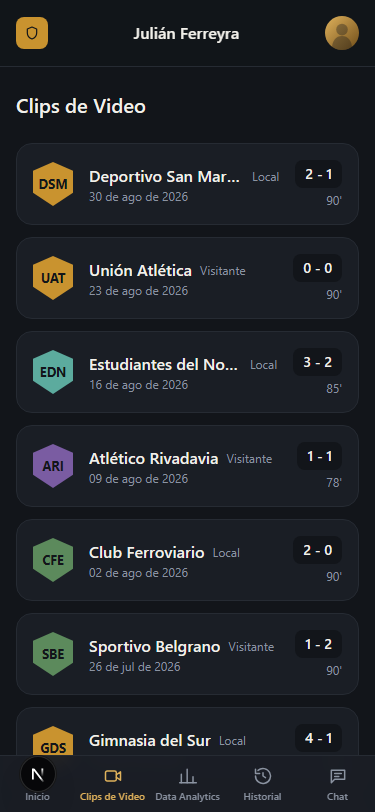
Task: Open the user profile avatar
Action: pos(342,33)
